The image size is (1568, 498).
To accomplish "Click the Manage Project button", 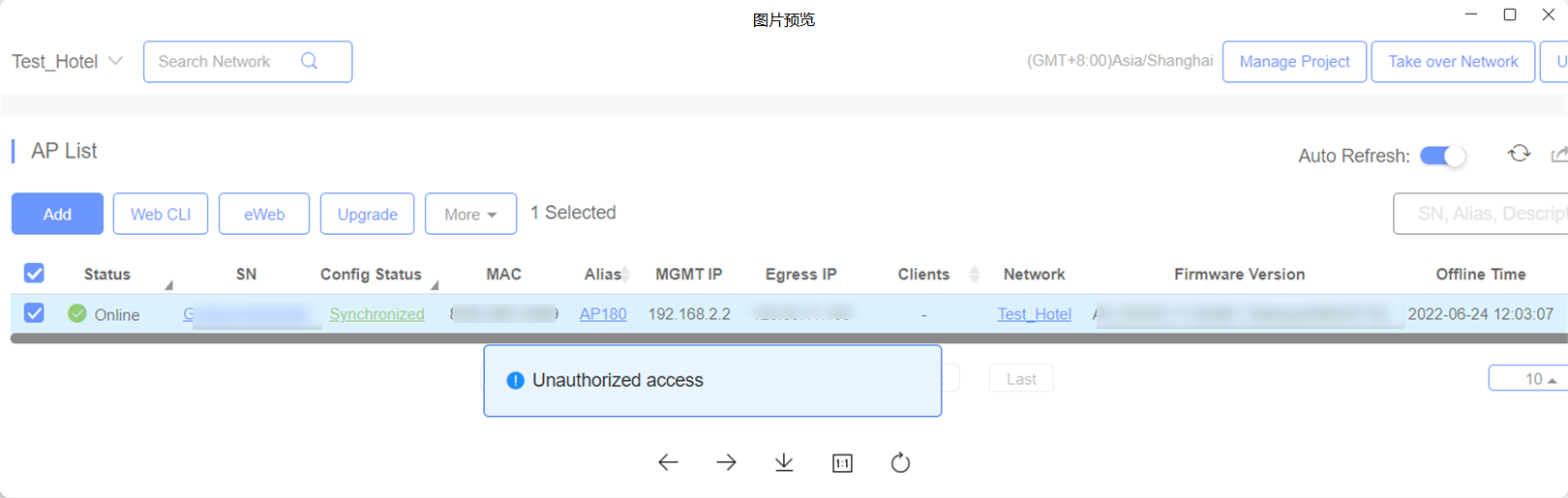I will (x=1294, y=61).
